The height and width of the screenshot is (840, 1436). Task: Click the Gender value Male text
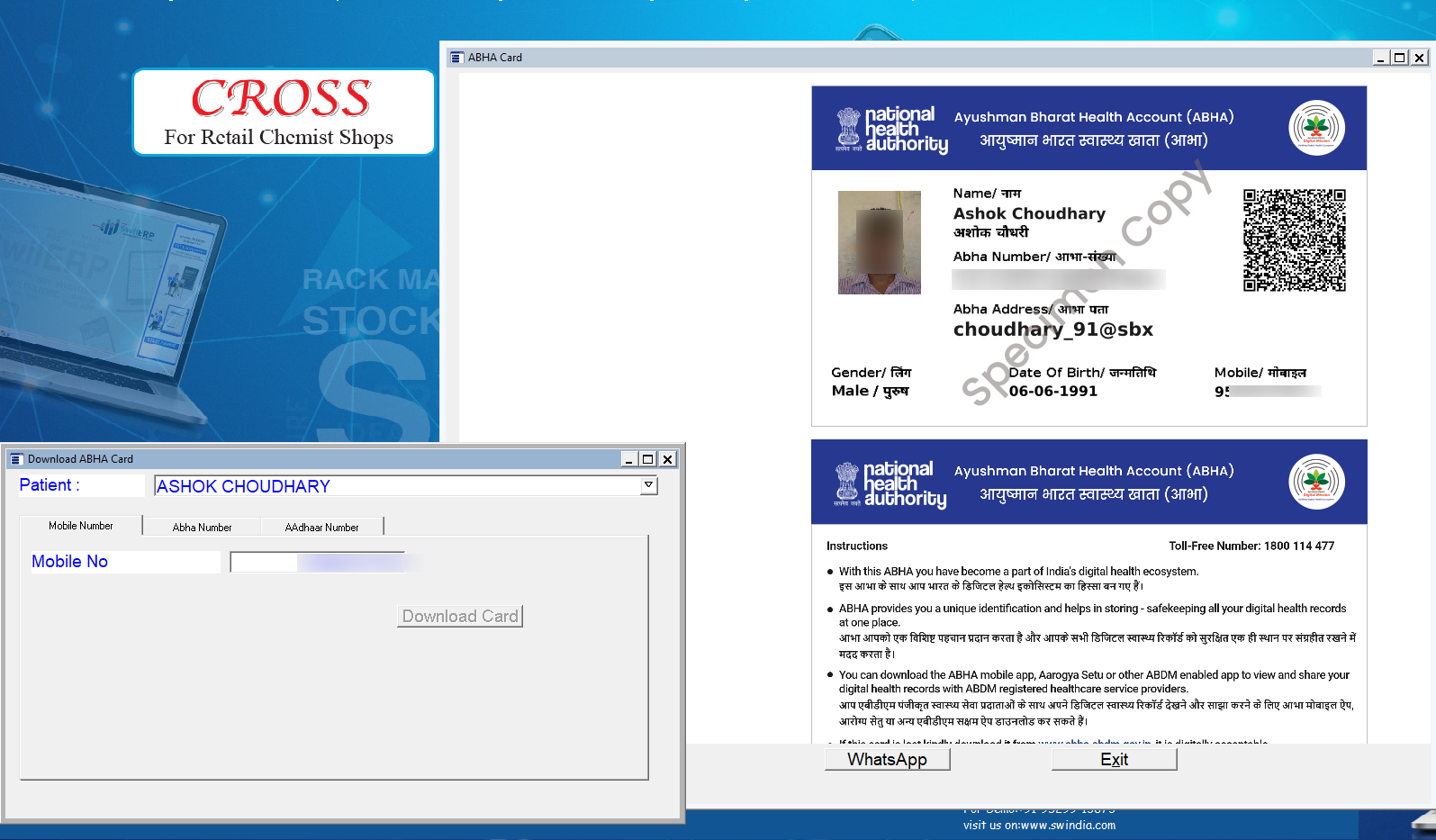(x=870, y=391)
